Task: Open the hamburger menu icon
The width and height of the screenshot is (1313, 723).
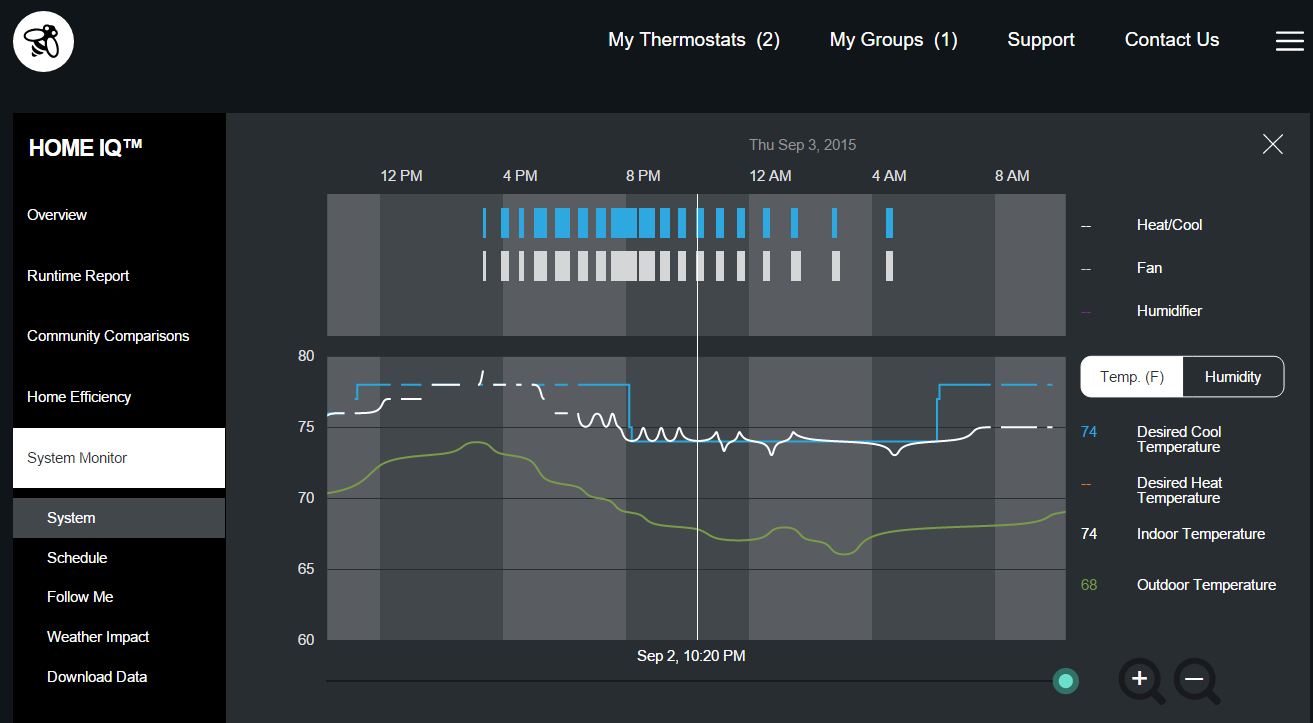Action: click(x=1289, y=41)
